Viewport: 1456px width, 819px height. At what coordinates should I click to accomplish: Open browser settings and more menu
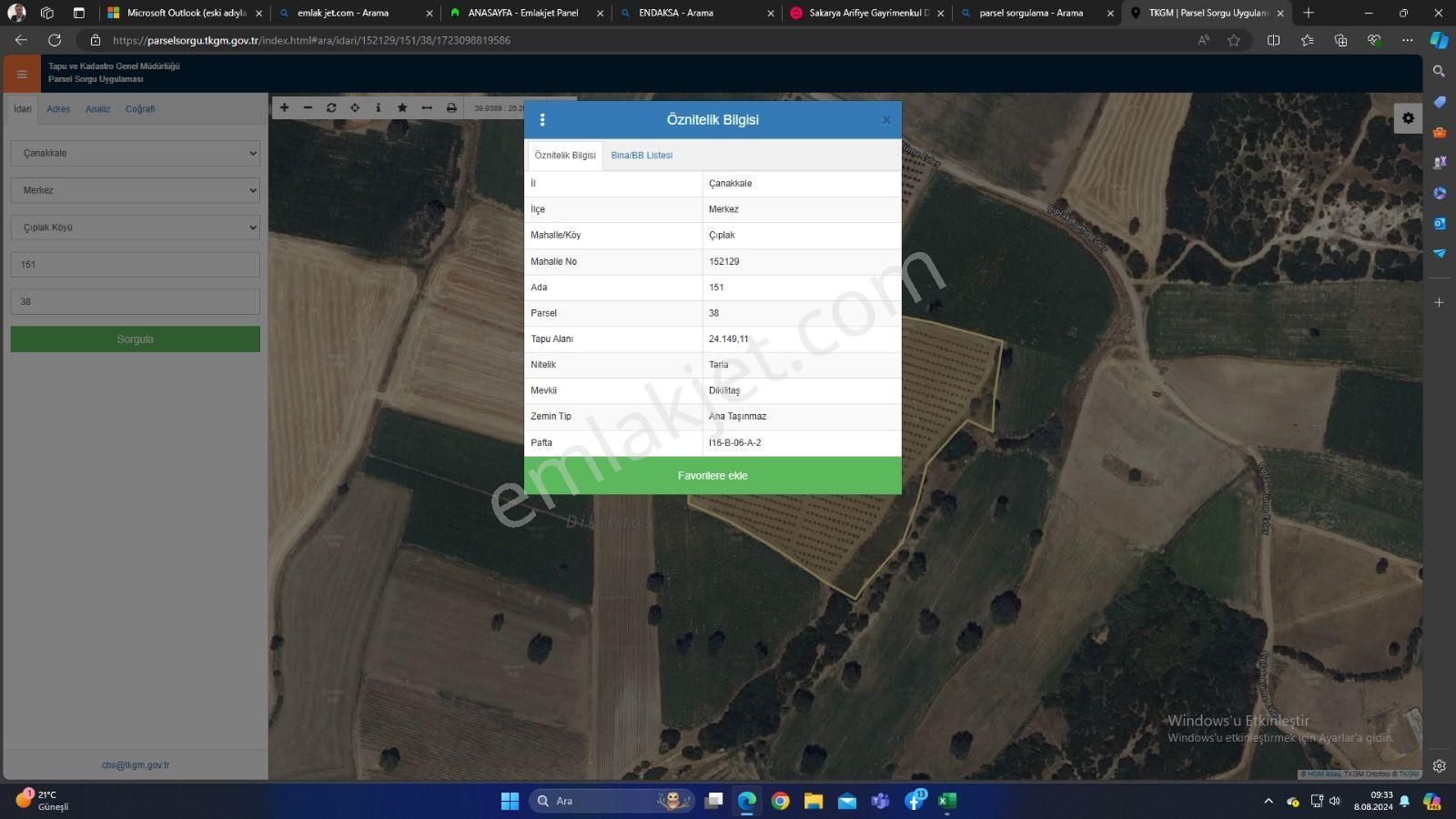click(x=1407, y=40)
